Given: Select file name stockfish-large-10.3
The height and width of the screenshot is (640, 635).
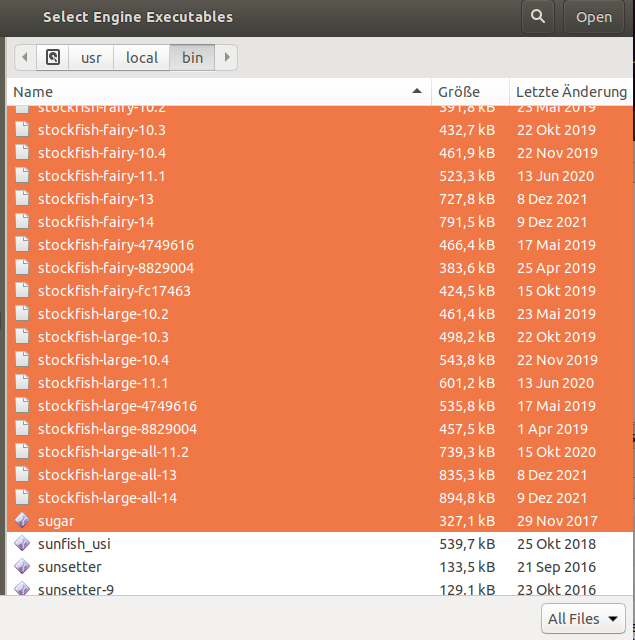Looking at the screenshot, I should tap(103, 337).
